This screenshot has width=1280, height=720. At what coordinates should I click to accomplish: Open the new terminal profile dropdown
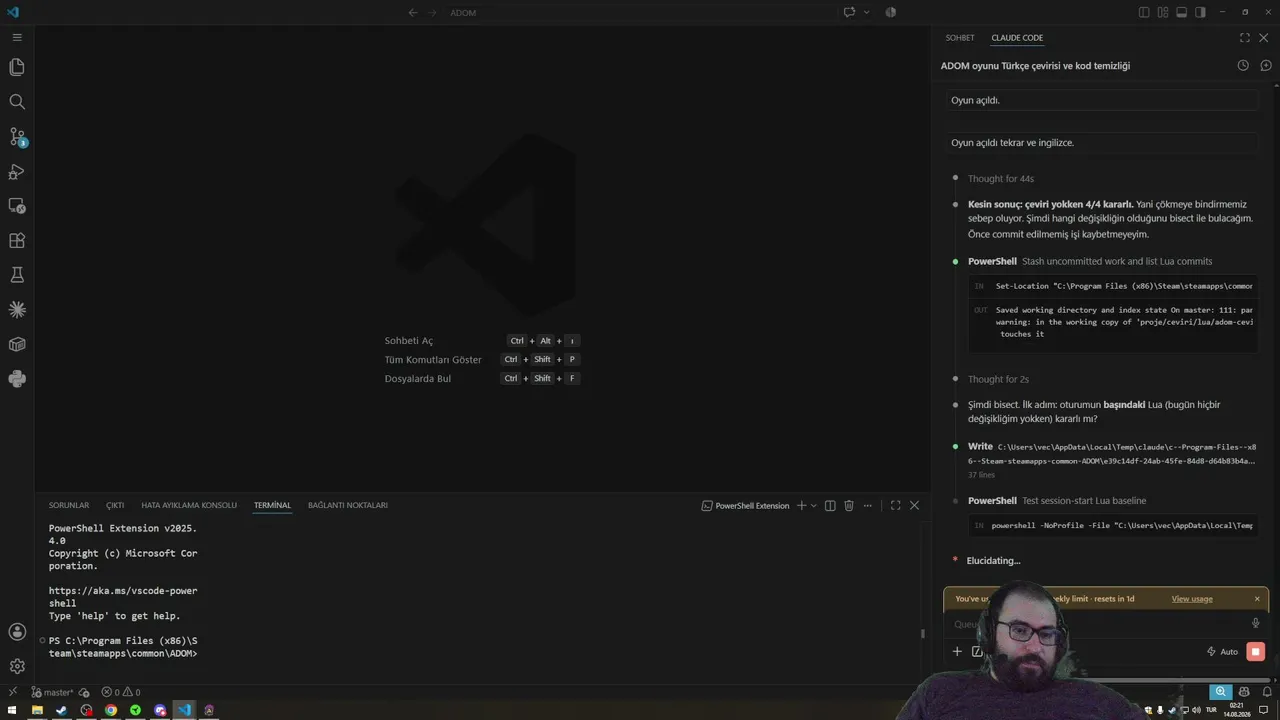[814, 506]
